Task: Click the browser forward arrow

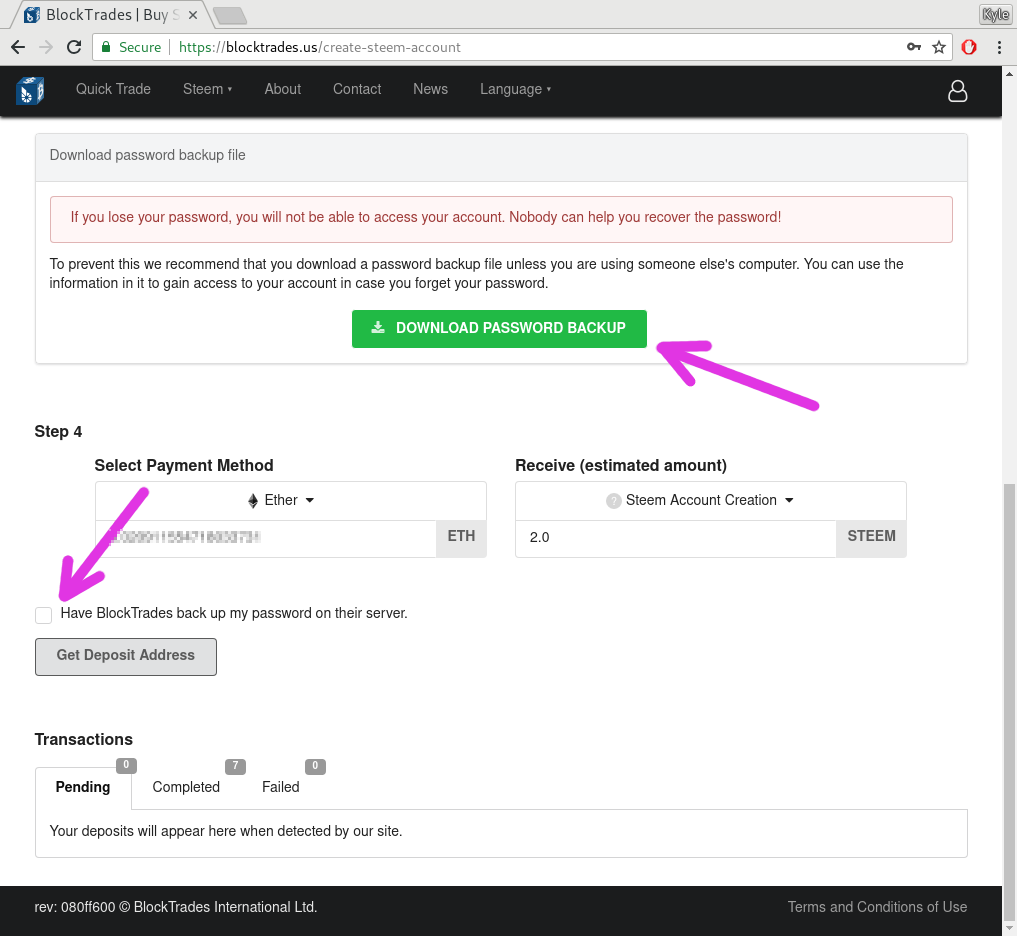Action: [46, 47]
